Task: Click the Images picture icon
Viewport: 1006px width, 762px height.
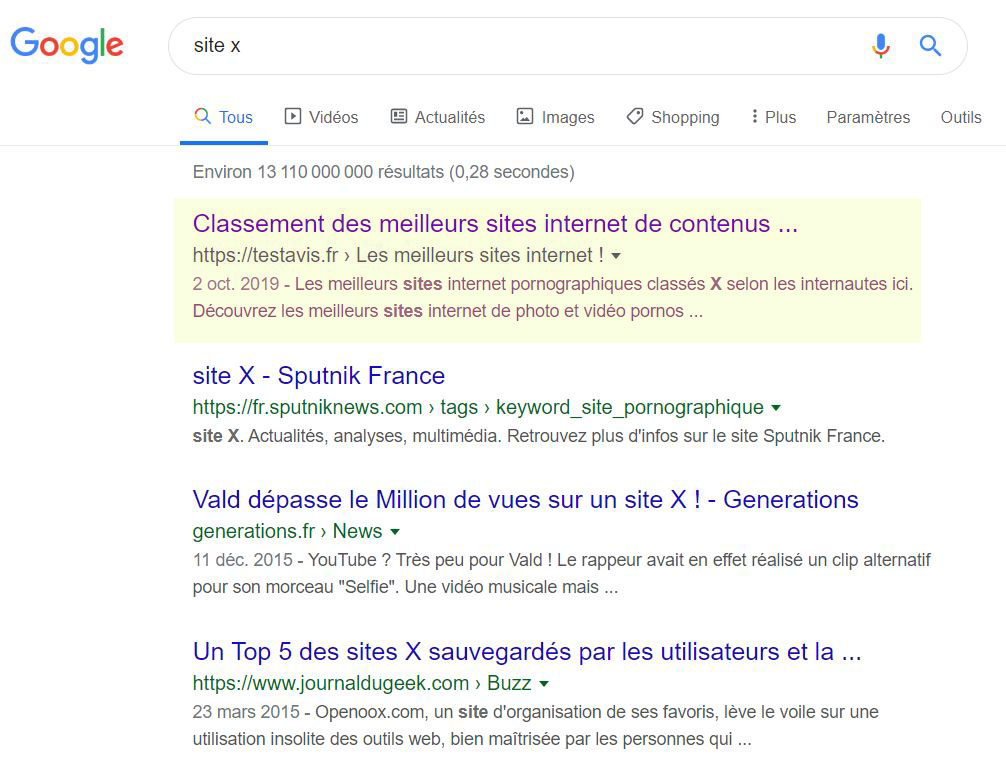Action: [525, 116]
